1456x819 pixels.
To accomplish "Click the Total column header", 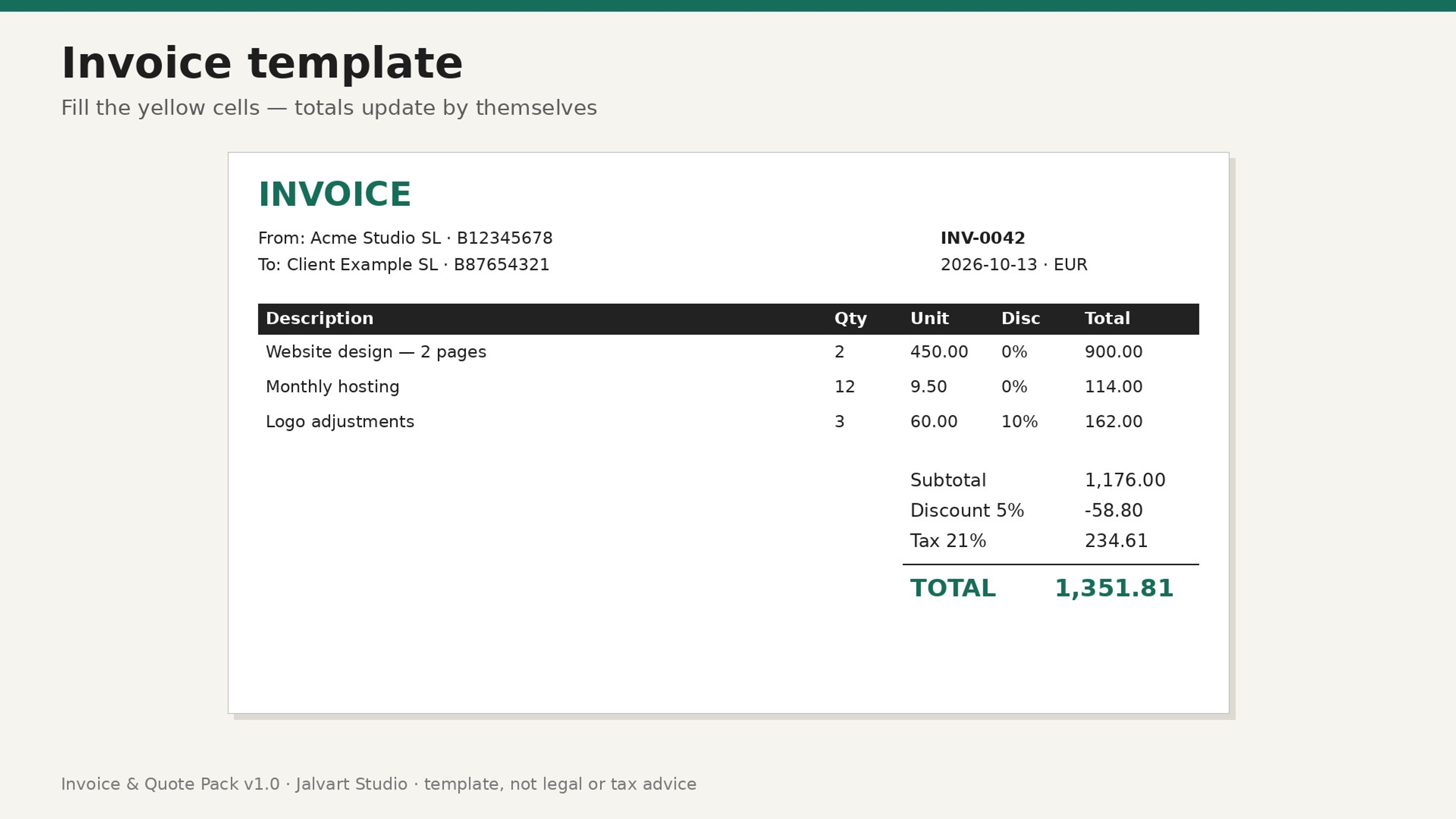I will click(1107, 318).
